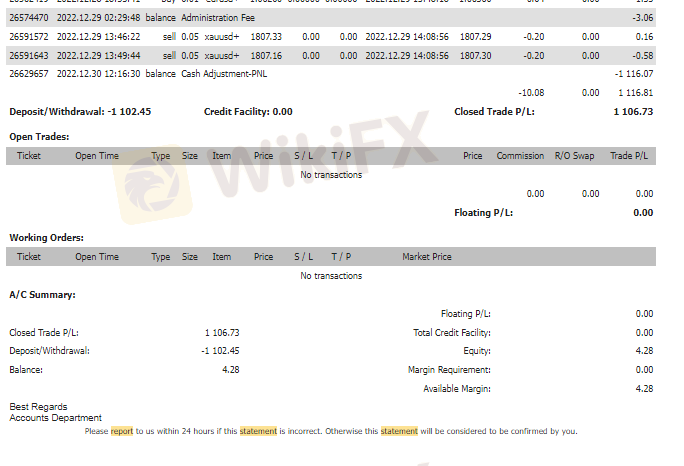684x466 pixels.
Task: Click the commission total -10.08
Action: pyautogui.click(x=531, y=93)
